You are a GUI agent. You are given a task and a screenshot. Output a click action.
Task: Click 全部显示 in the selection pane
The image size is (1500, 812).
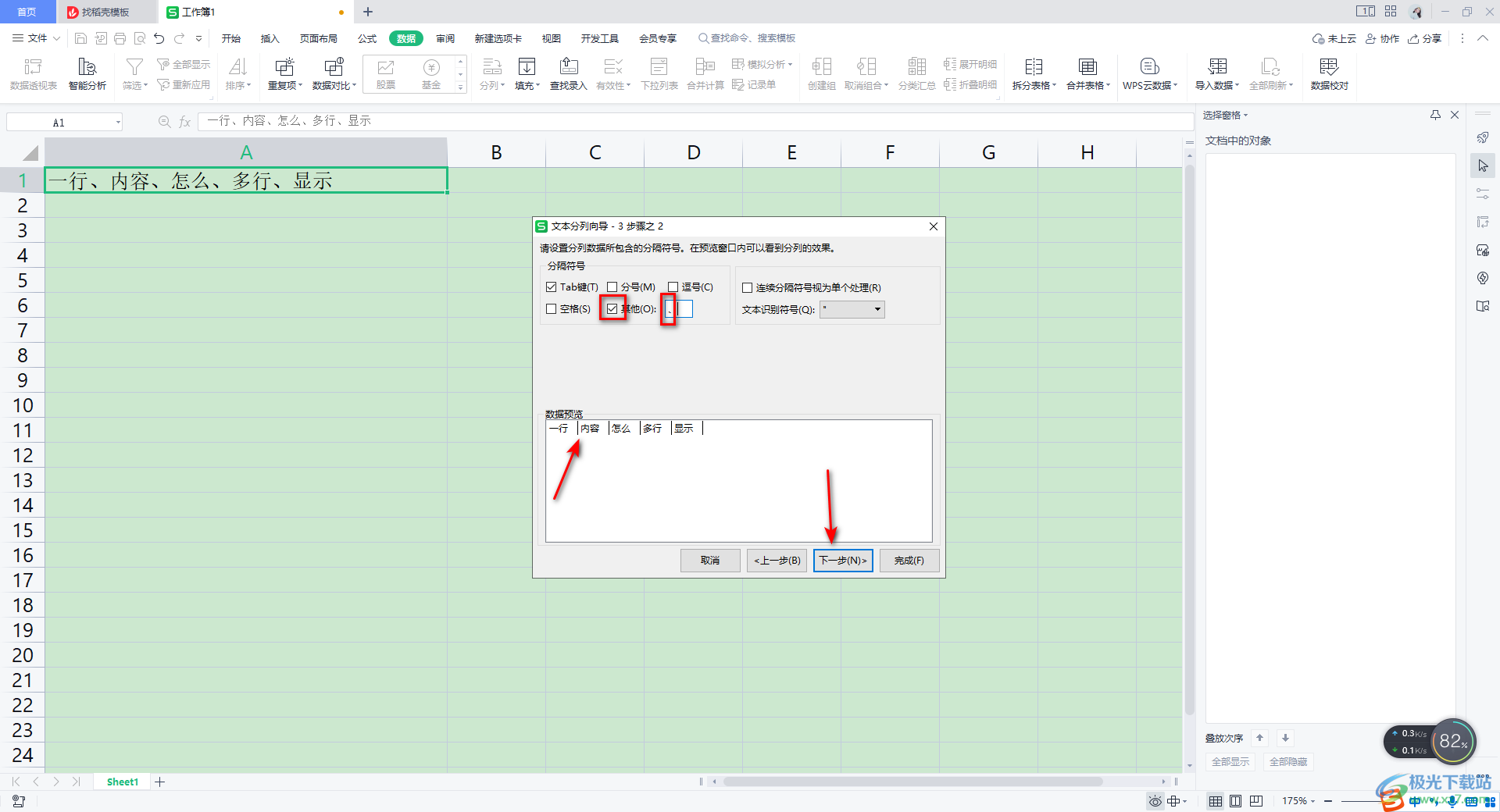1230,762
